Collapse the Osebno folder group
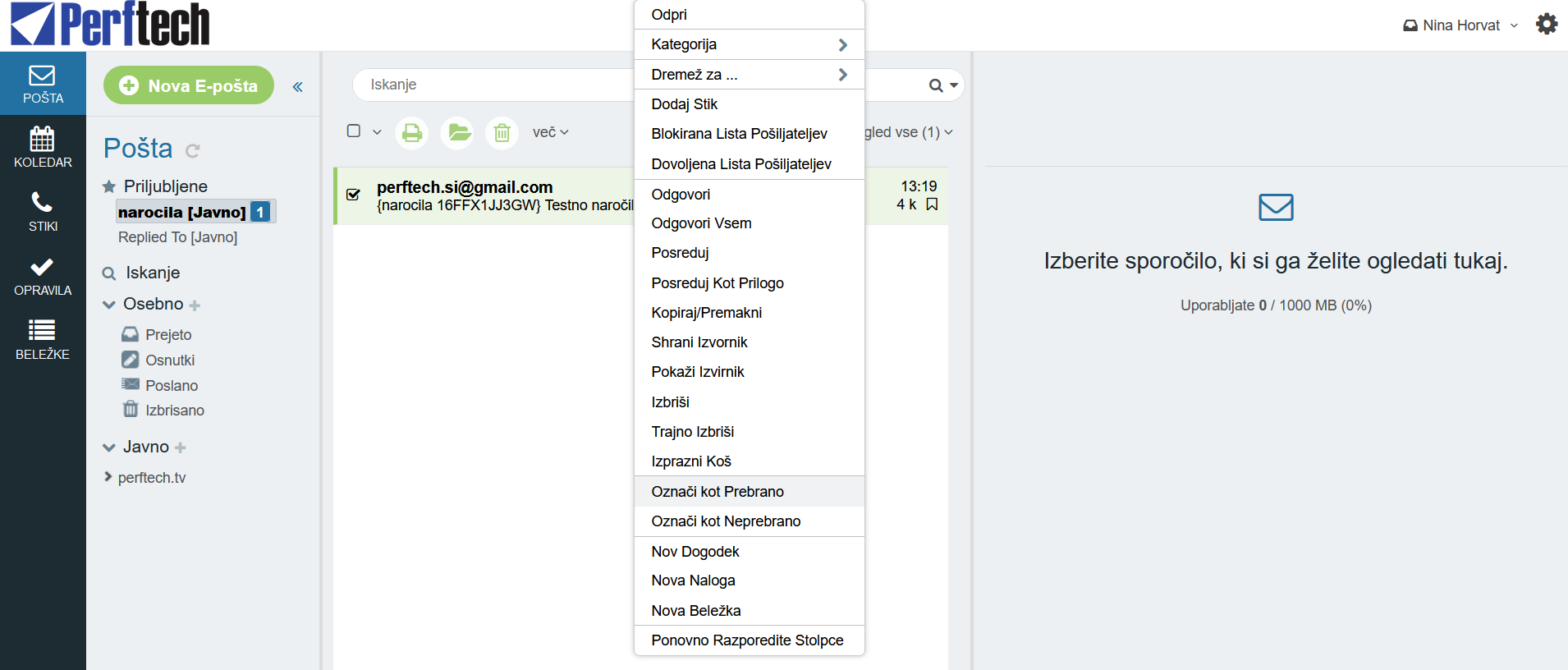The height and width of the screenshot is (670, 1568). 108,305
